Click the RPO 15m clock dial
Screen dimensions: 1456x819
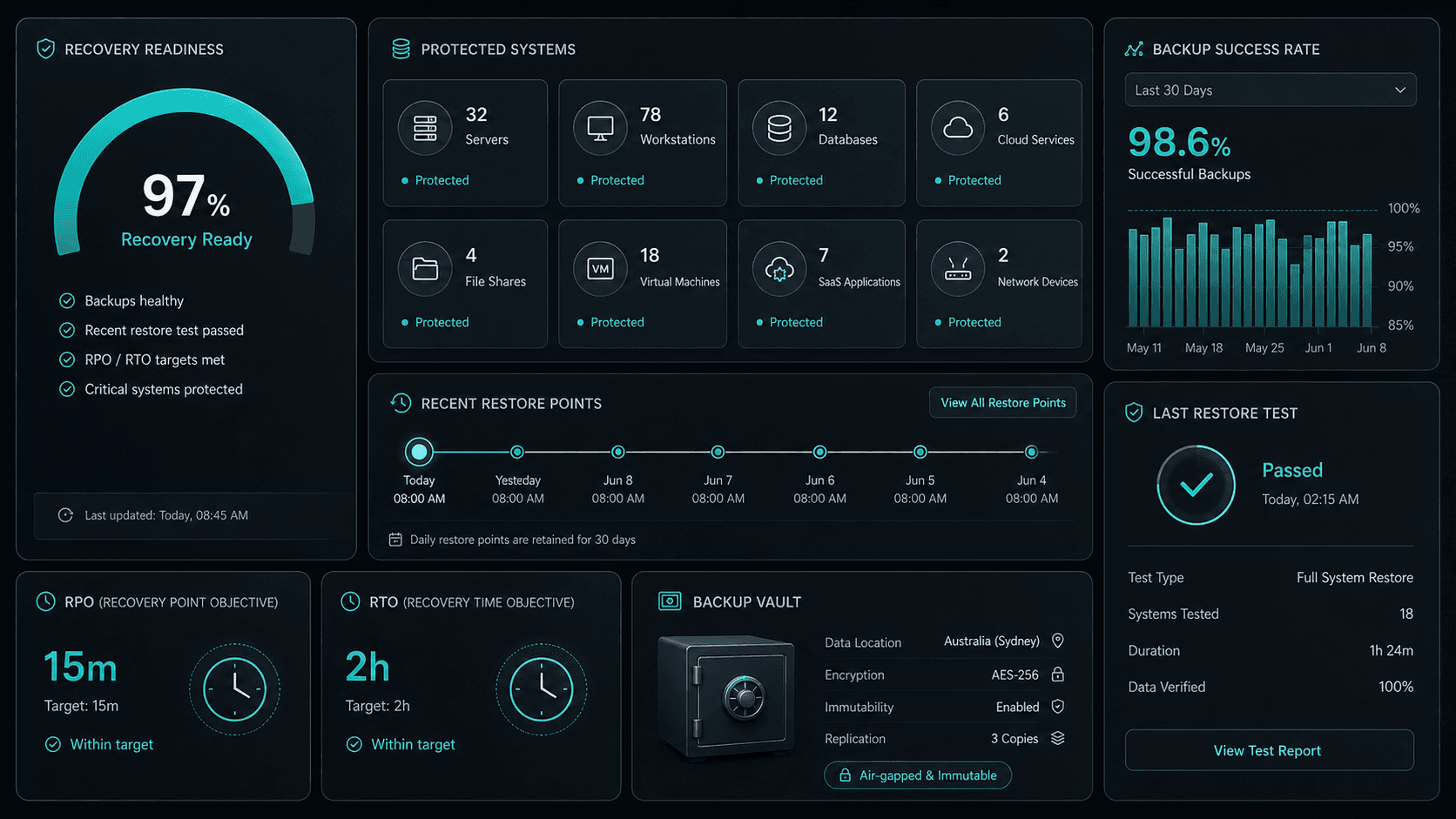[234, 689]
